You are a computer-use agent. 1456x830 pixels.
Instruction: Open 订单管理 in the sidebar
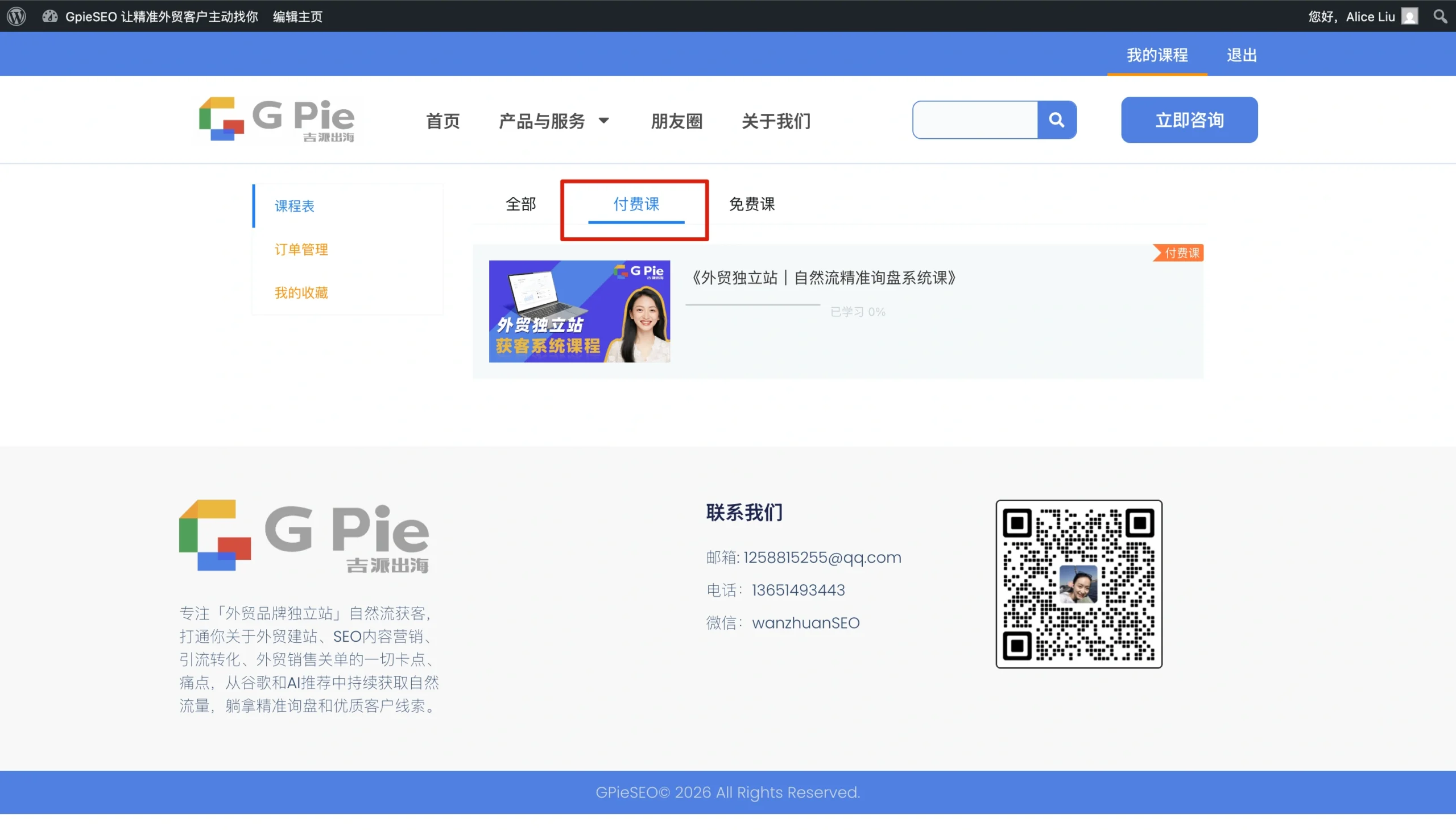click(301, 249)
